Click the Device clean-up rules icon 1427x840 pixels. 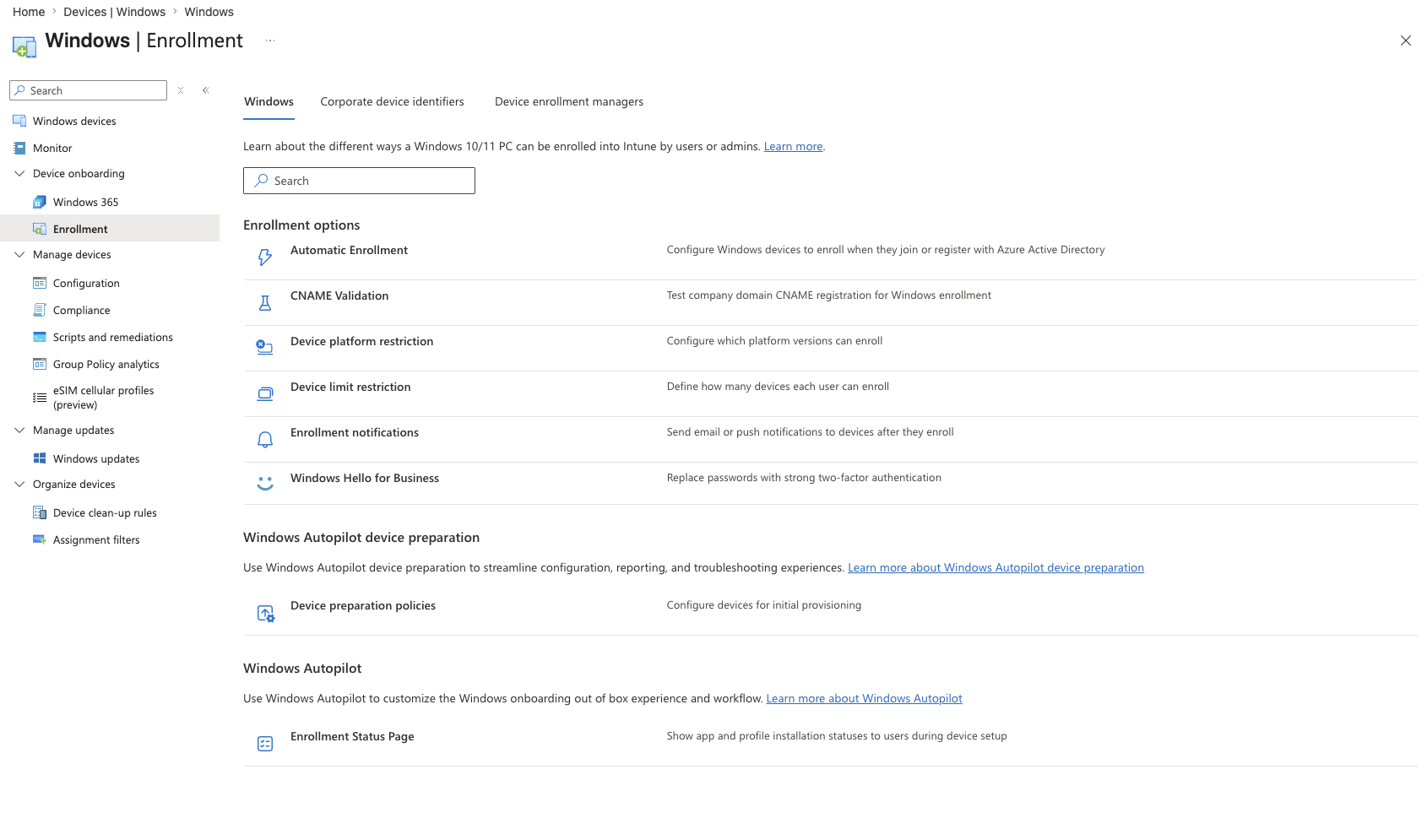40,512
